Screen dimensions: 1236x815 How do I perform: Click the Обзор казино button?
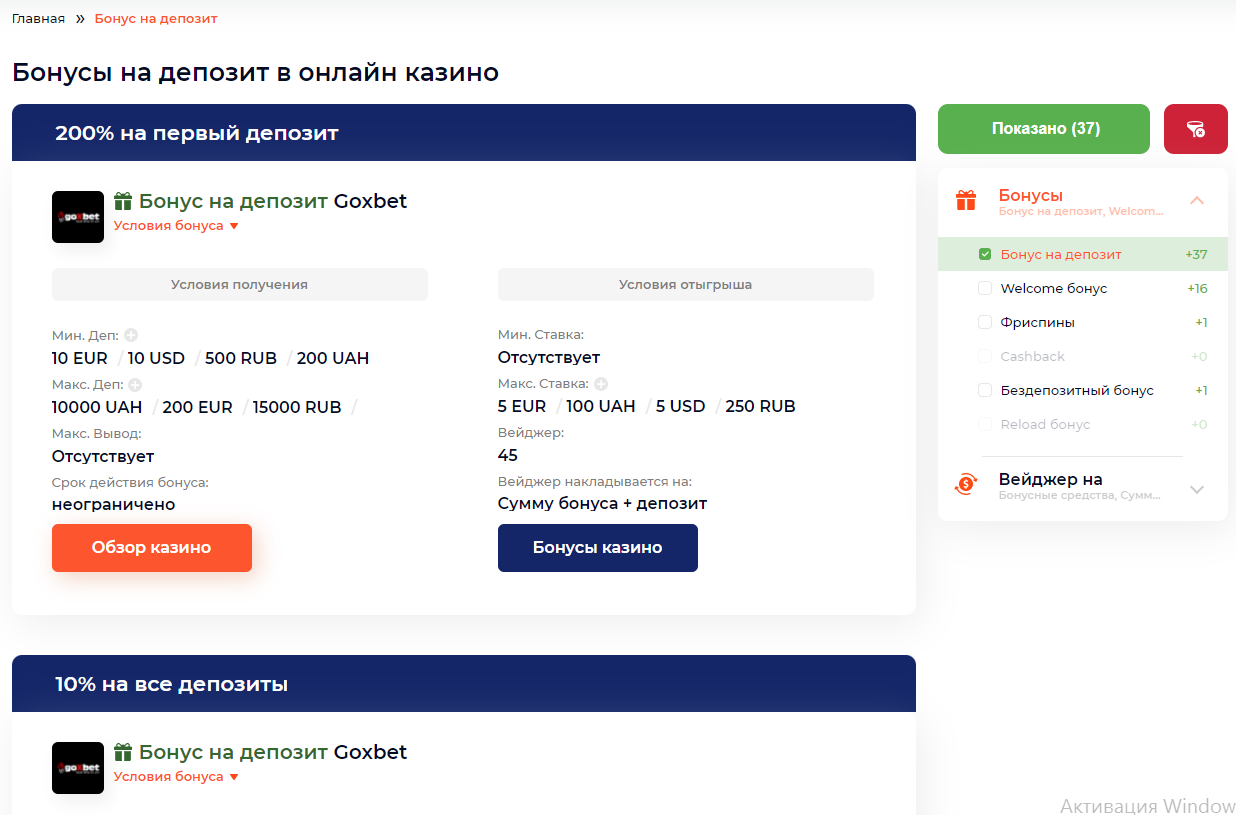(152, 548)
